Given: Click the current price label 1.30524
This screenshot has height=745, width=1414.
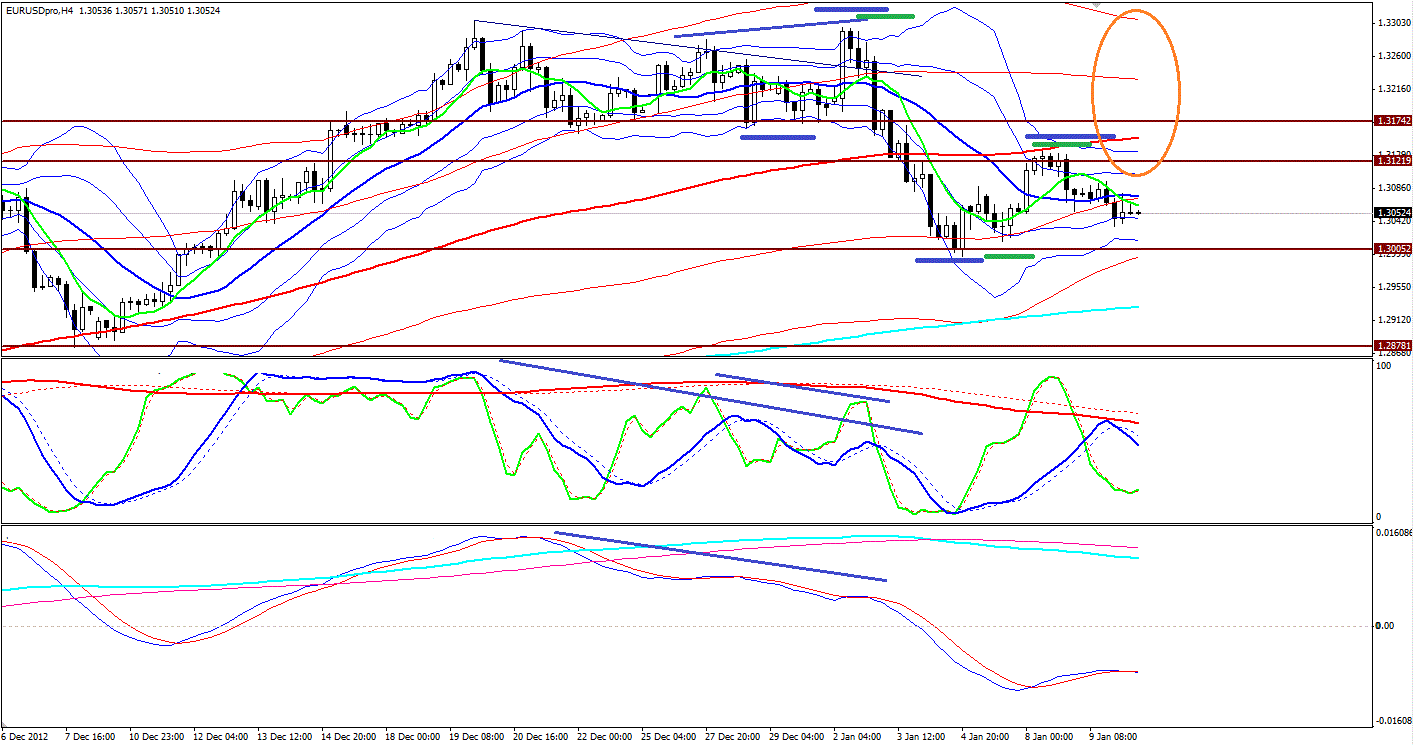Looking at the screenshot, I should tap(1393, 213).
